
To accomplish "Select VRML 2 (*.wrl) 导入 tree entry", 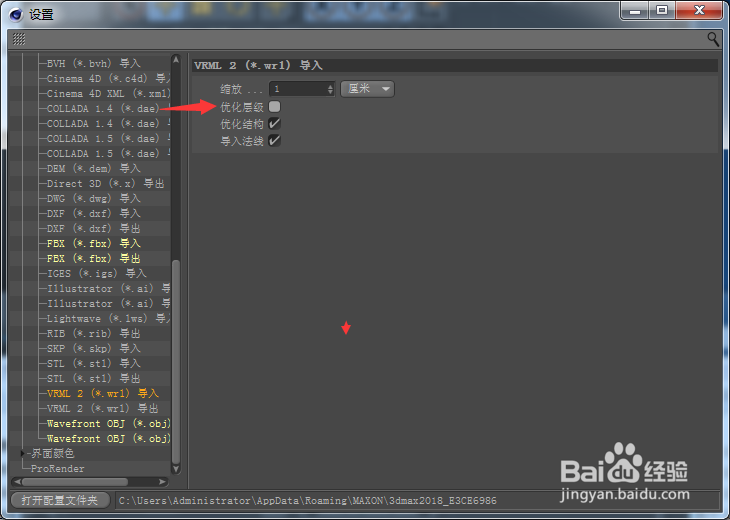I will 102,393.
